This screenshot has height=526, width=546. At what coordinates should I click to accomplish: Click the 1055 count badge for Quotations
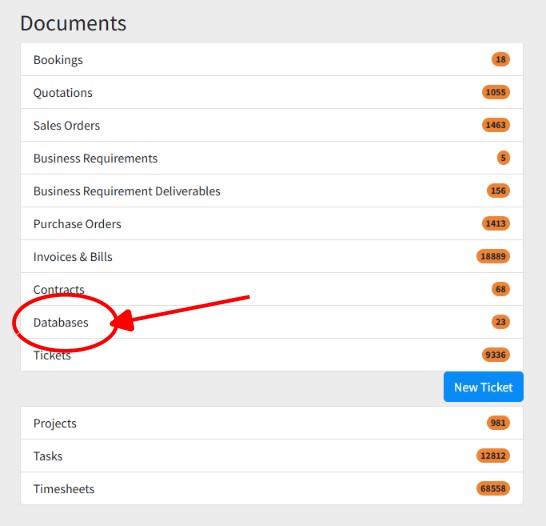point(496,92)
